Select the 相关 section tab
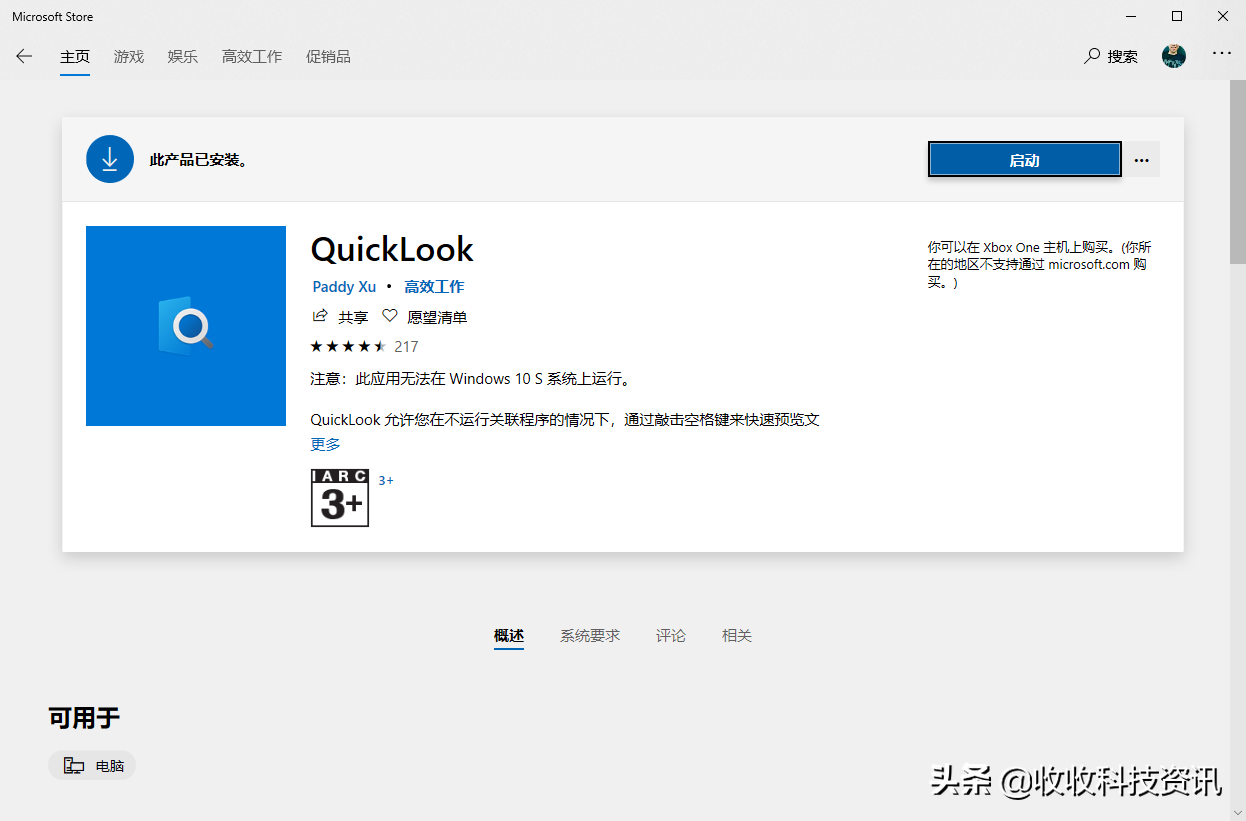The image size is (1246, 821). (x=737, y=635)
